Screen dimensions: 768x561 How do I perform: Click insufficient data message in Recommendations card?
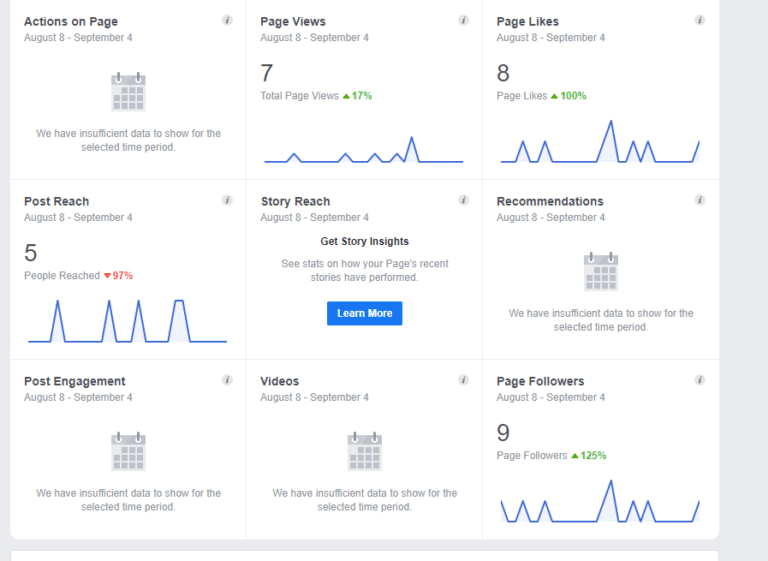[x=601, y=320]
